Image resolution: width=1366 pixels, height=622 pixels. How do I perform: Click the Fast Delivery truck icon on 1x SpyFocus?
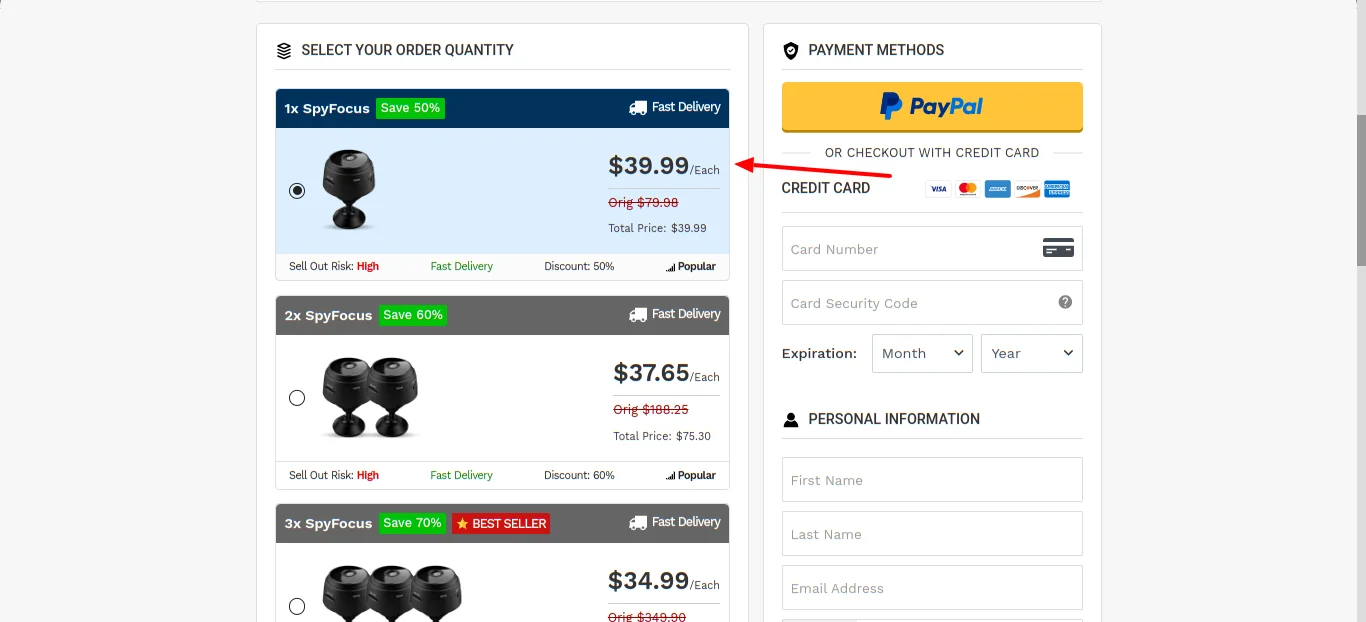(637, 107)
